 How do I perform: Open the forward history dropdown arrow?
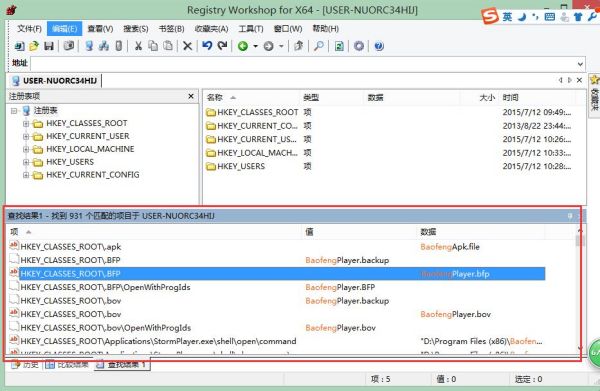tap(281, 46)
